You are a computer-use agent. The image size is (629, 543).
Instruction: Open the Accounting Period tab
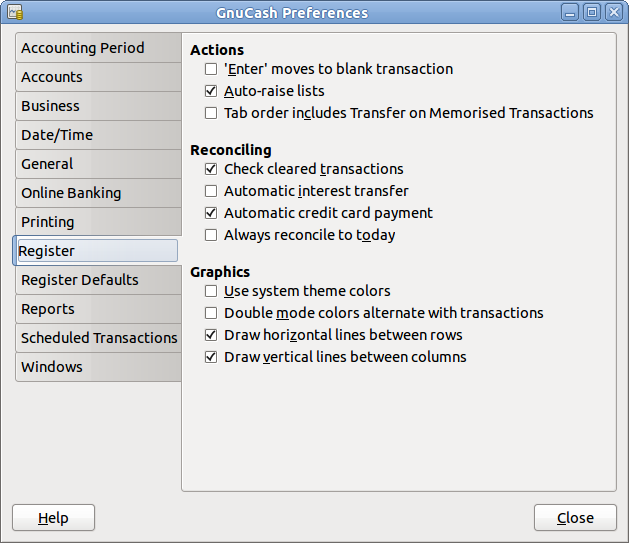(x=98, y=48)
